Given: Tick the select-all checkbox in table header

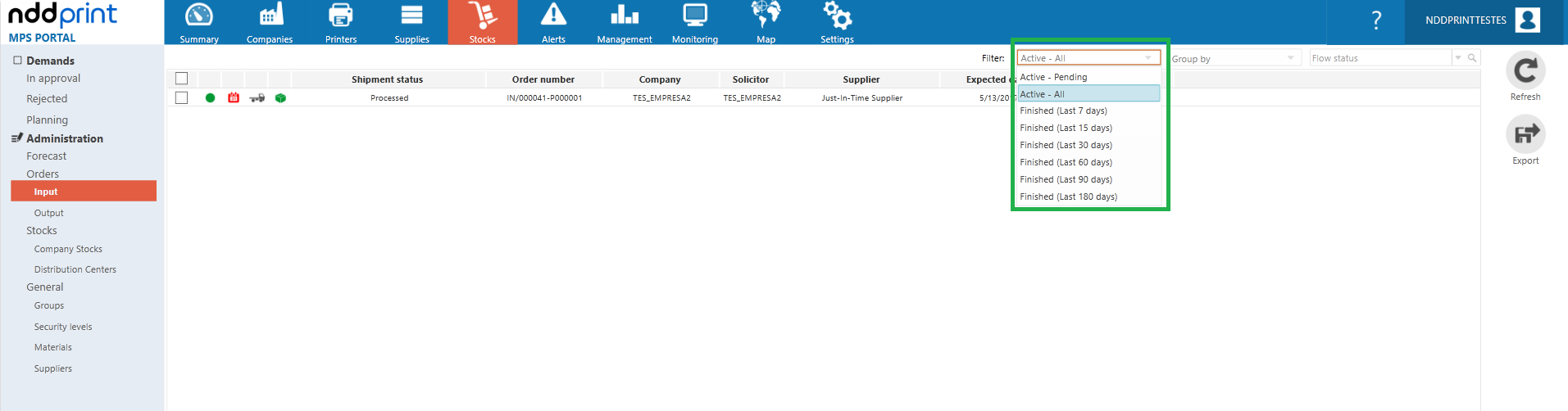Looking at the screenshot, I should (182, 79).
